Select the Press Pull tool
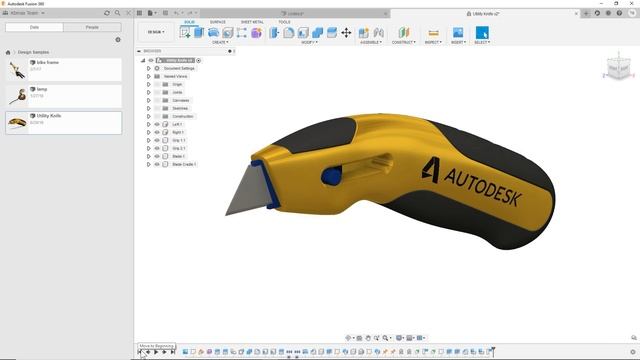 coord(274,32)
